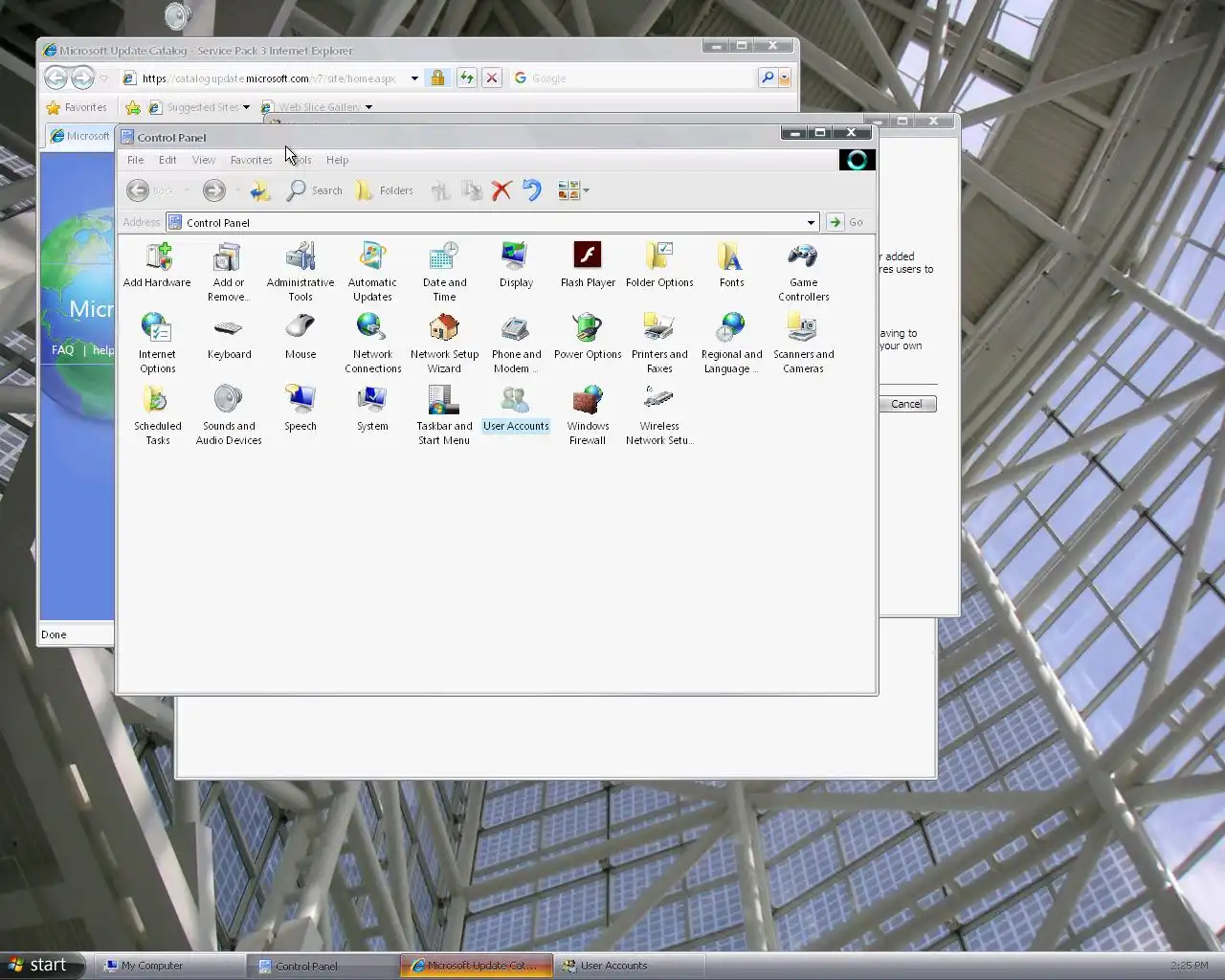Open Automatic Updates icon

[x=372, y=272]
